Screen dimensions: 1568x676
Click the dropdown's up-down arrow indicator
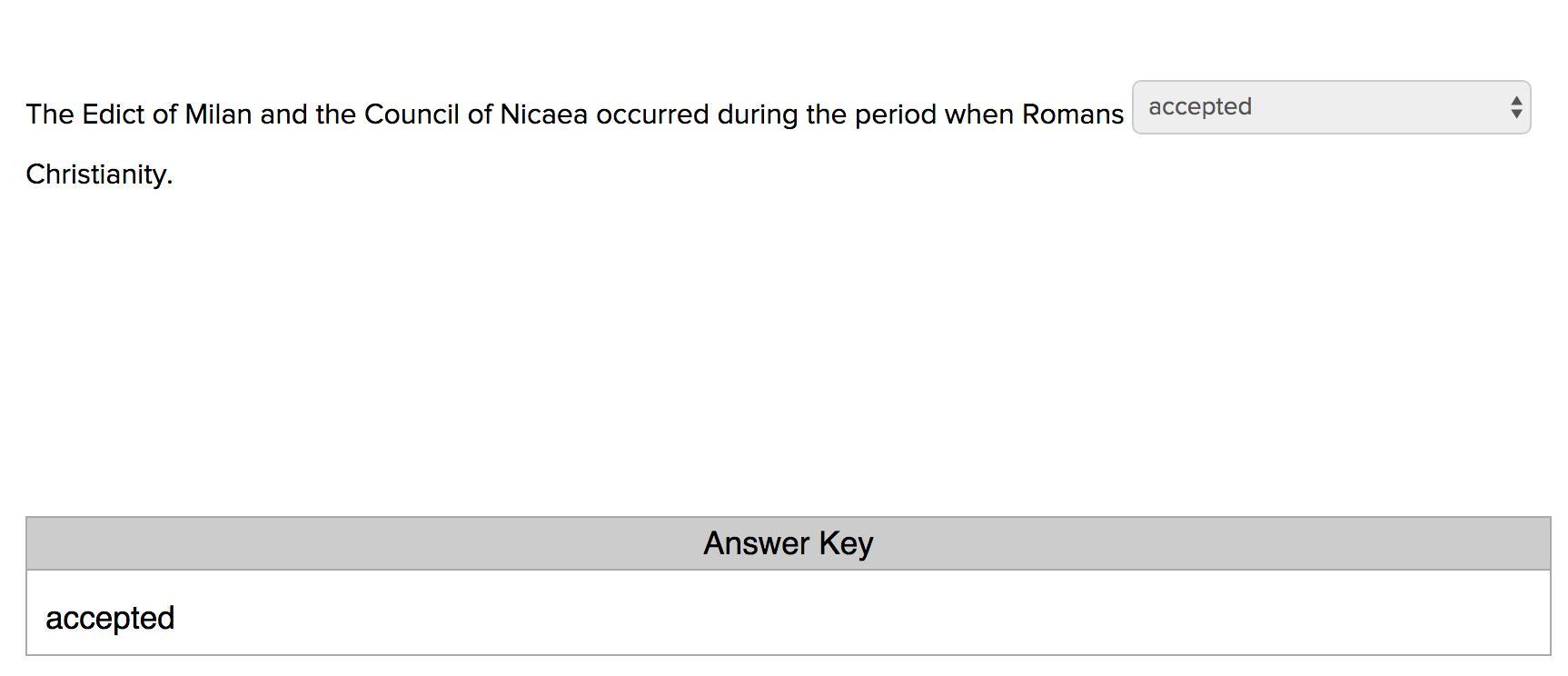(1515, 107)
